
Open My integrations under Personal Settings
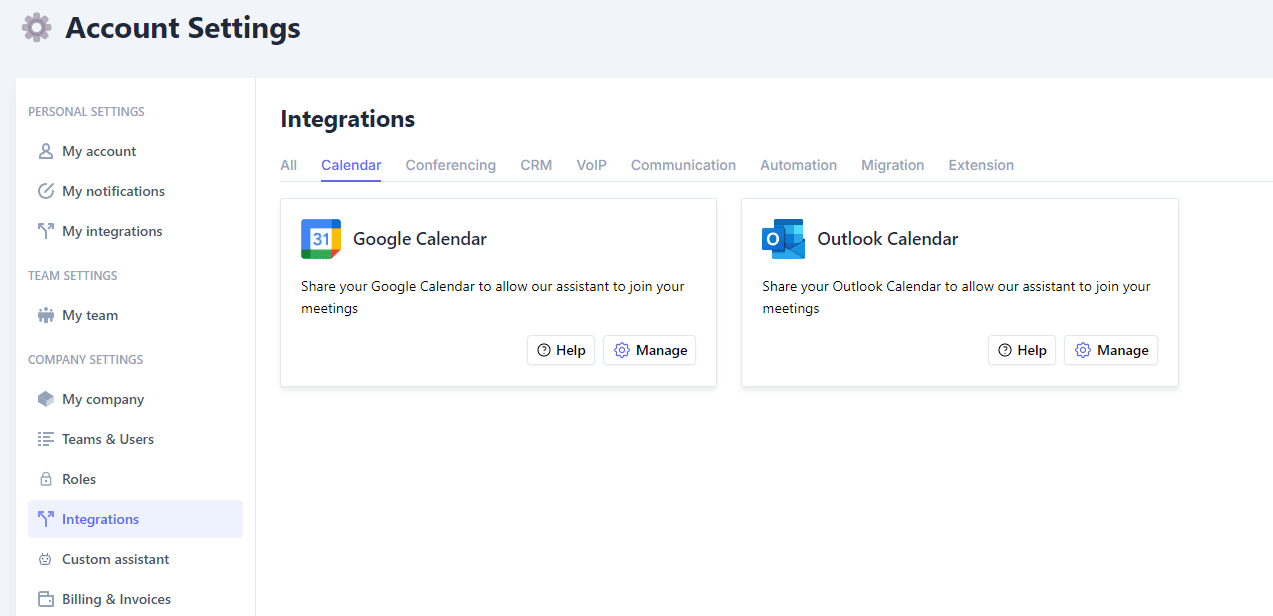(x=111, y=231)
